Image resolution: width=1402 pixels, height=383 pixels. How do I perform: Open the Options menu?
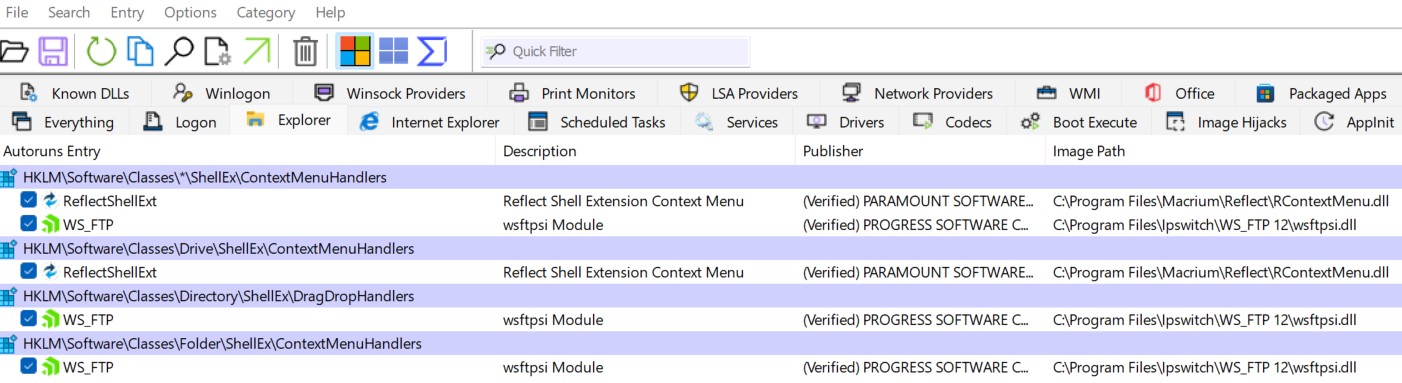click(x=190, y=13)
